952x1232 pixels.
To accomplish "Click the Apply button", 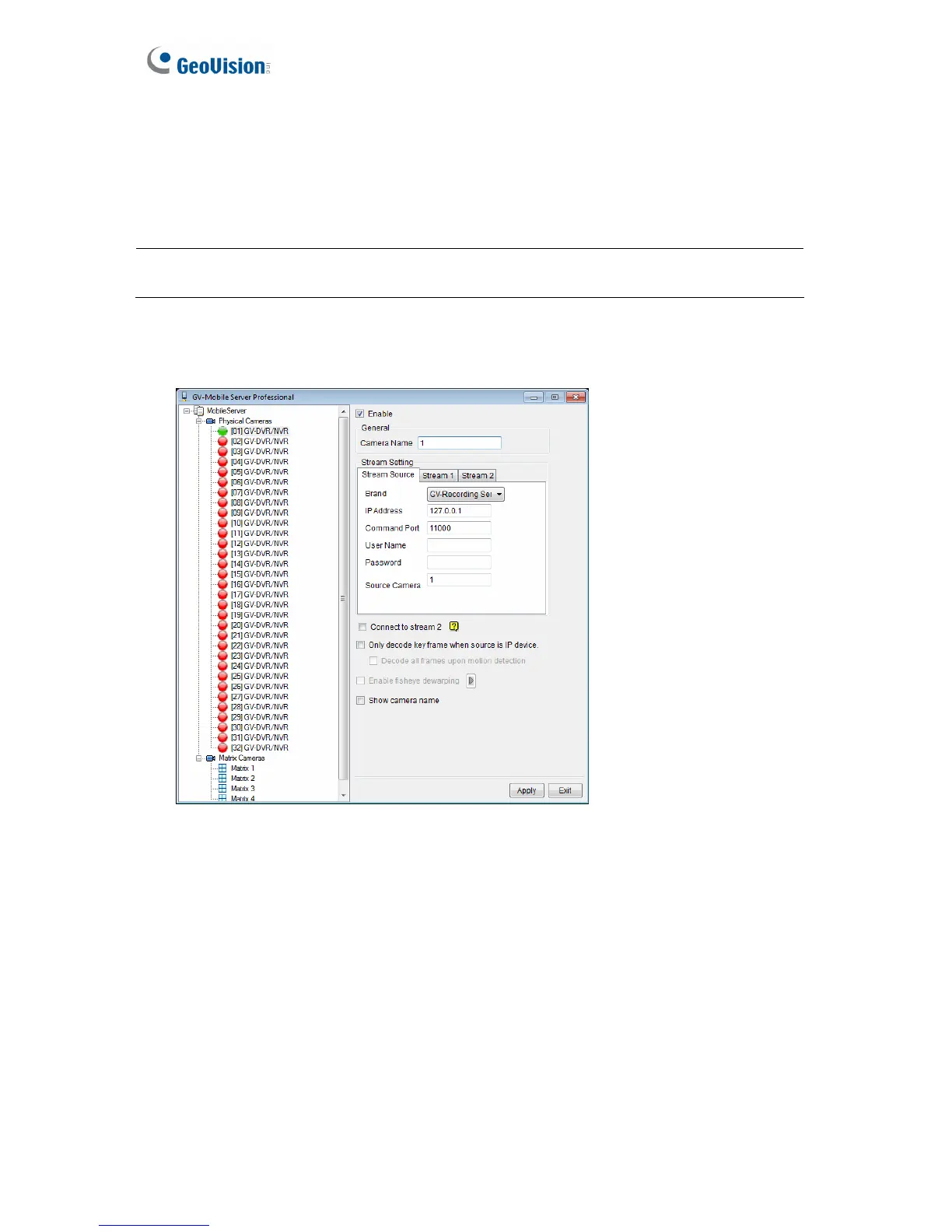I will [x=527, y=790].
